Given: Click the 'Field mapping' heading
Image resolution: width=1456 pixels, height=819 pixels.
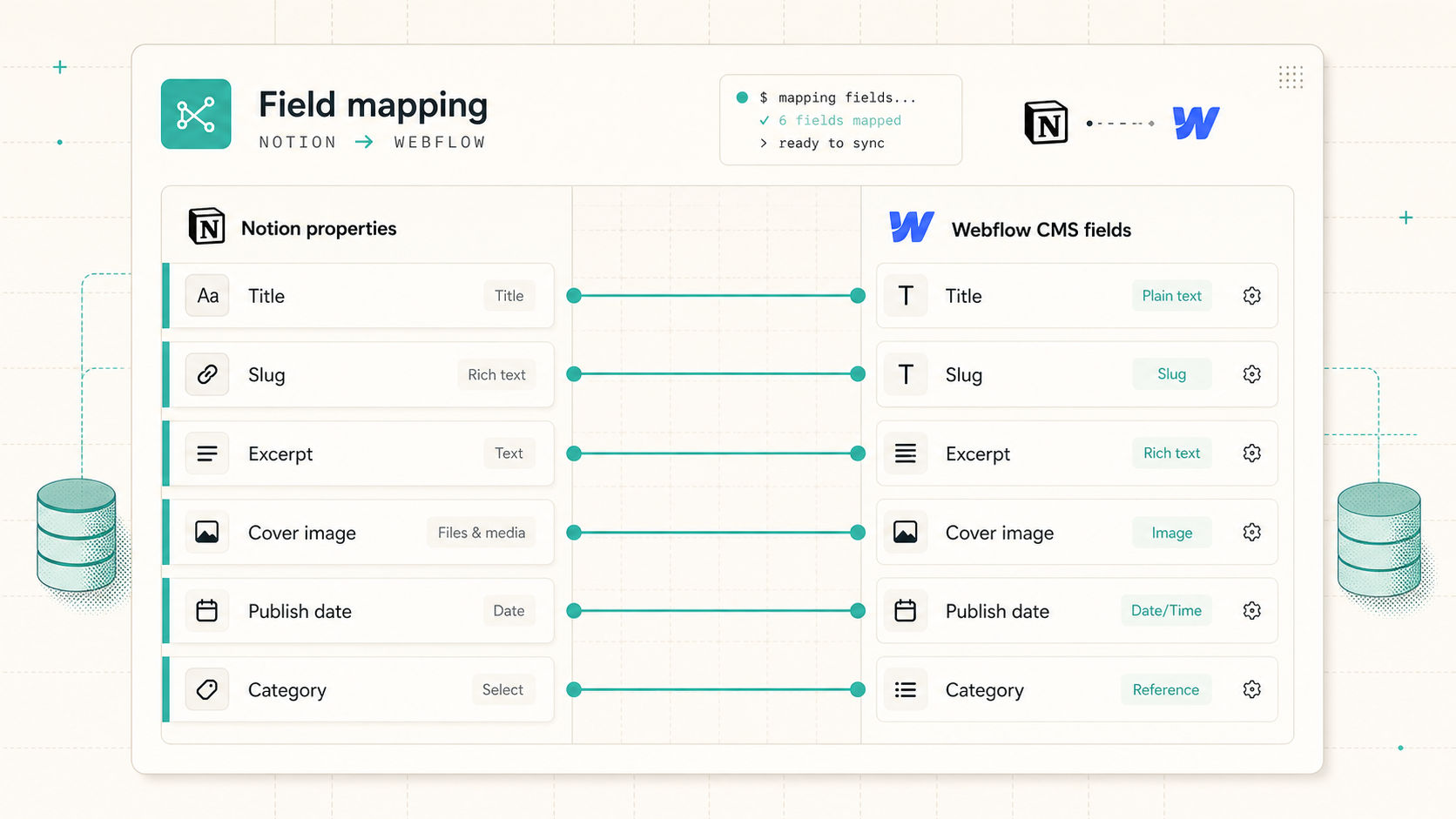Looking at the screenshot, I should tap(373, 105).
